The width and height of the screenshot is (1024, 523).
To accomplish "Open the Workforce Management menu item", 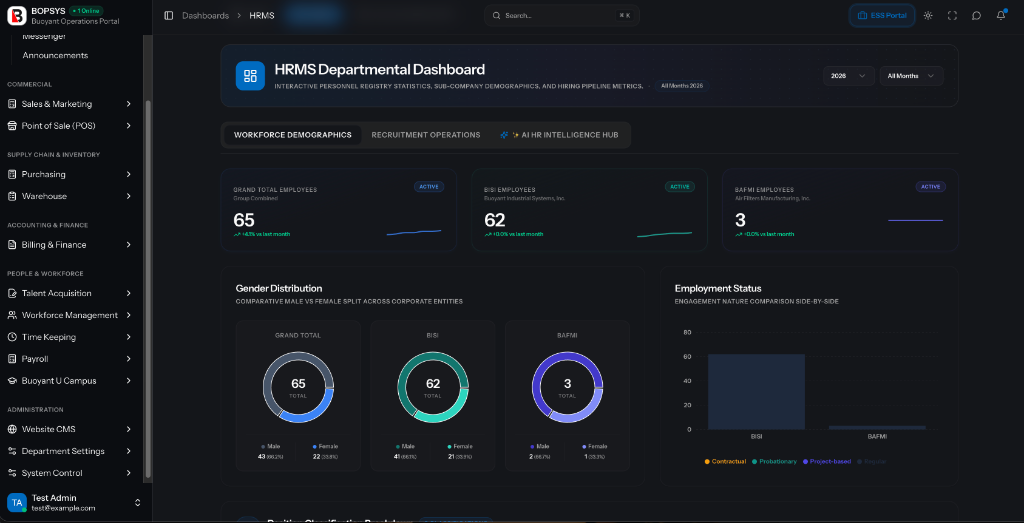I will click(70, 315).
